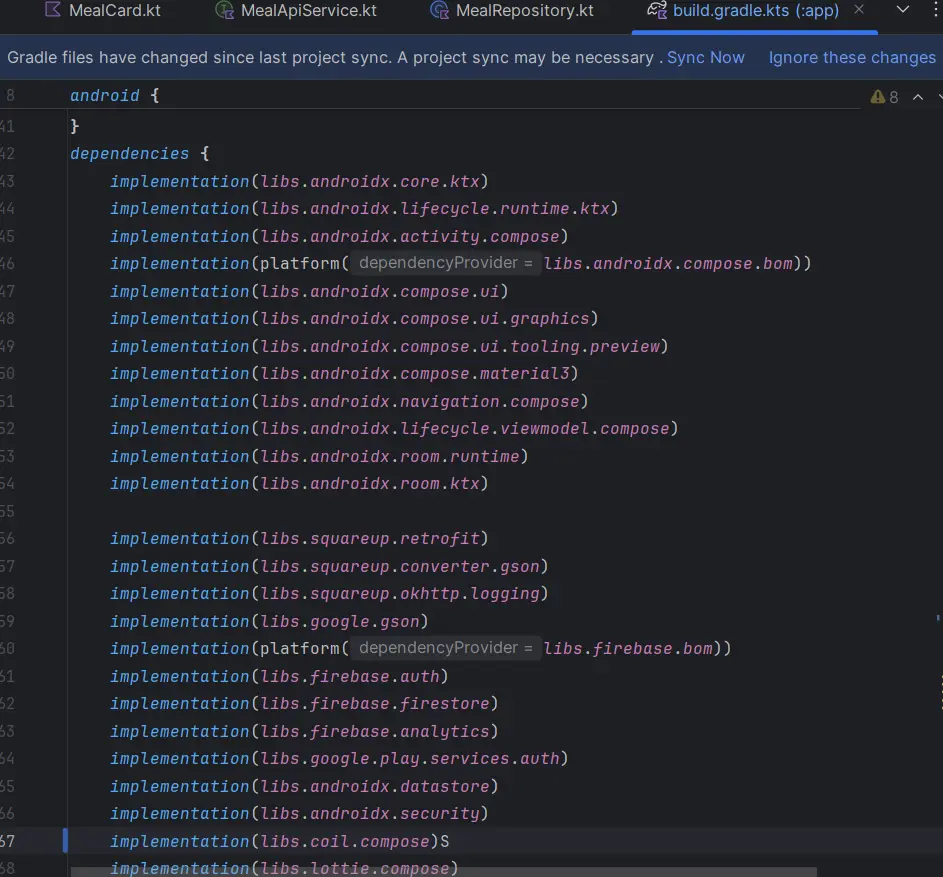This screenshot has width=943, height=877.
Task: Click libs.androidx.room.runtime line
Action: (319, 457)
